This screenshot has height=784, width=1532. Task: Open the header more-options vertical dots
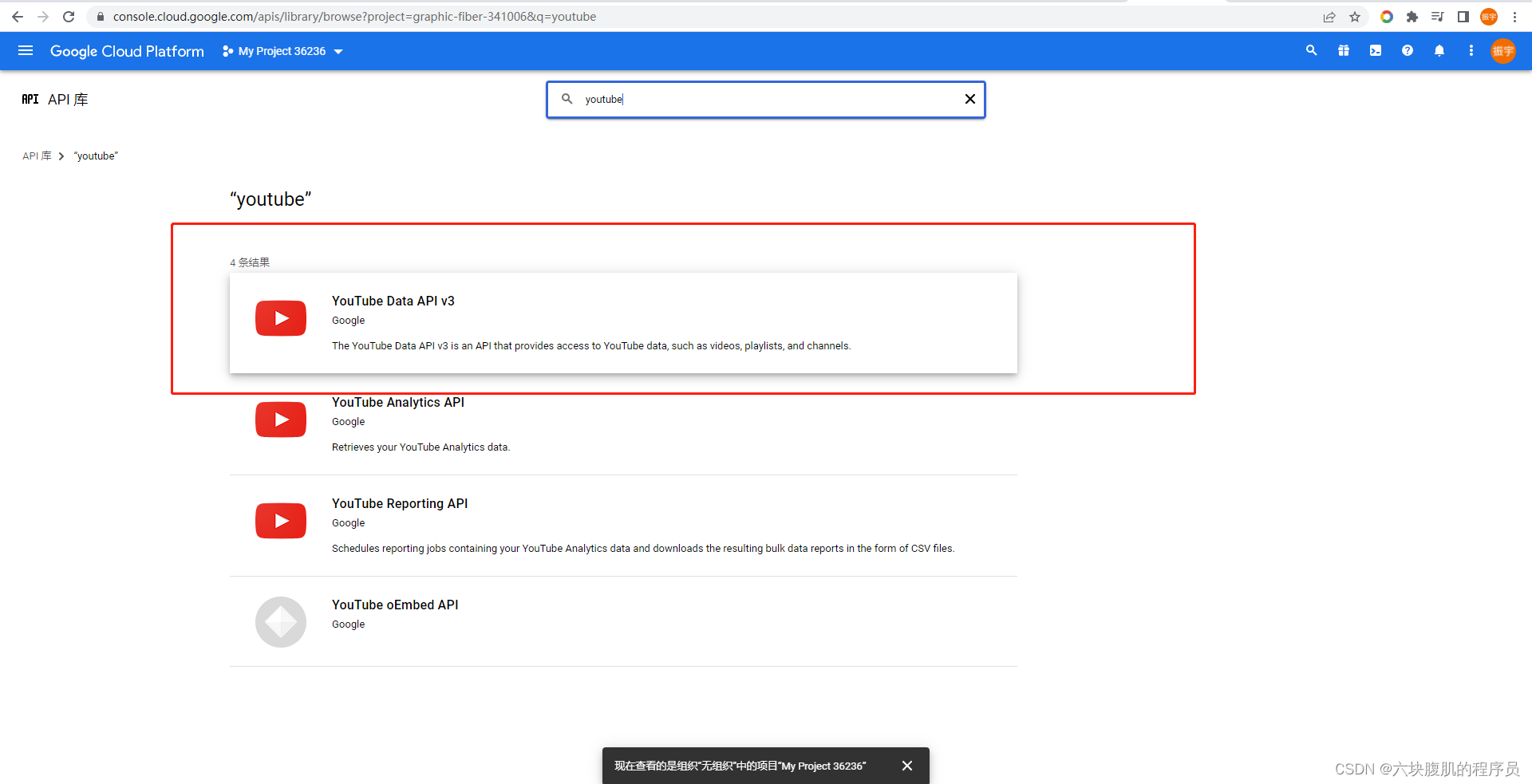pos(1471,50)
